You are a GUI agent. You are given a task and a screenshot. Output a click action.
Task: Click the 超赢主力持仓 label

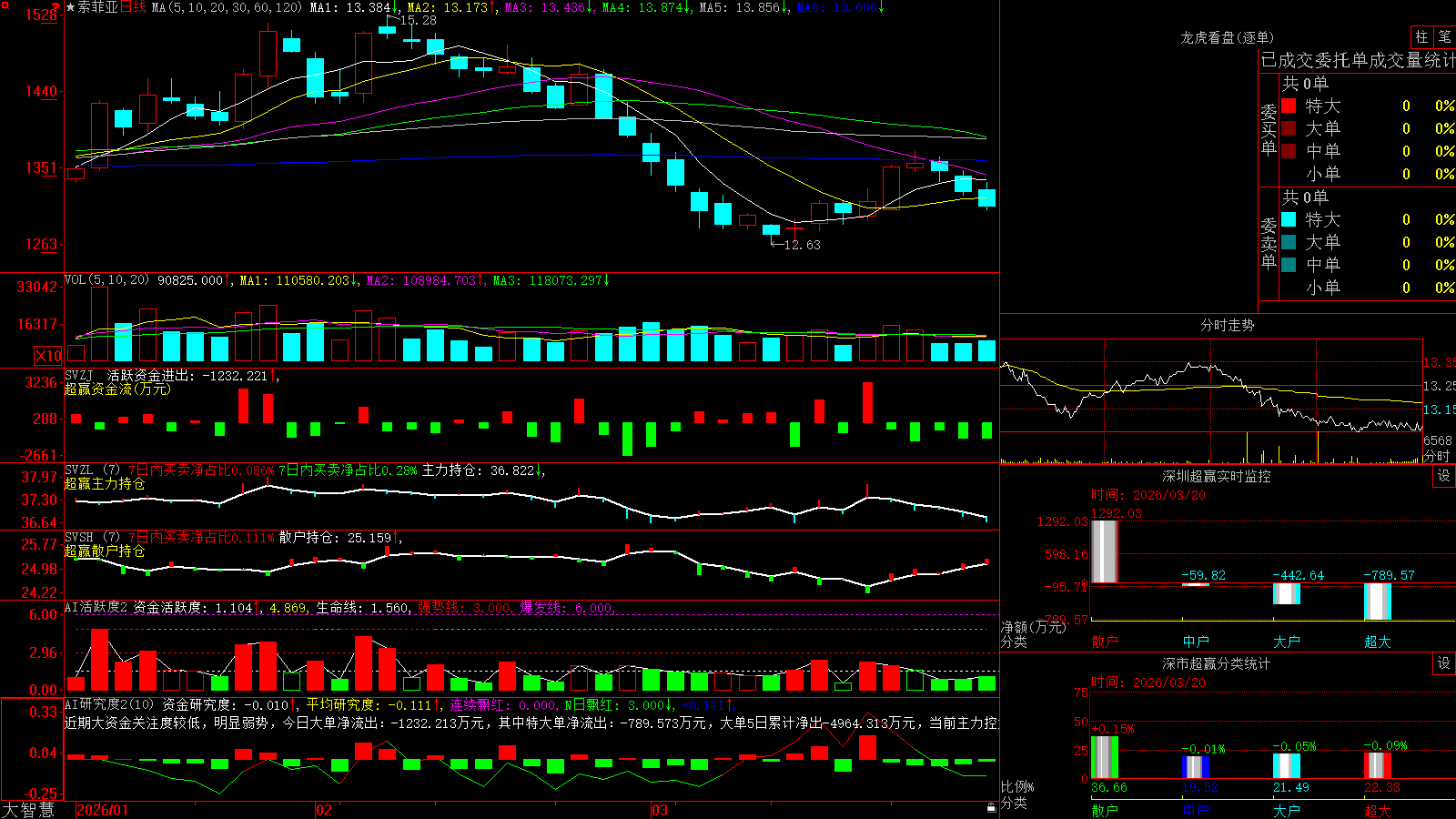click(105, 483)
